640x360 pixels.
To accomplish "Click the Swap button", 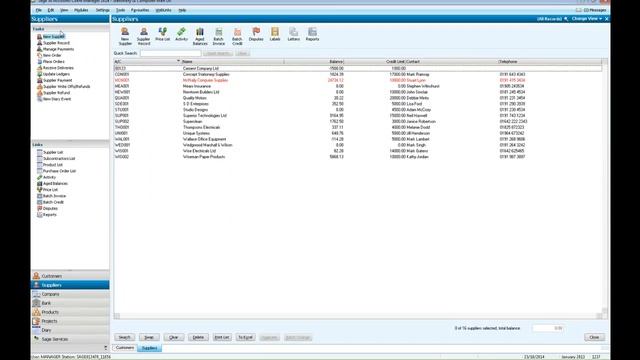I will (x=149, y=337).
